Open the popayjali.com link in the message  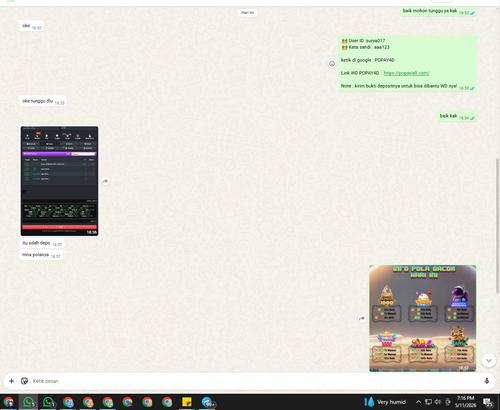[406, 73]
